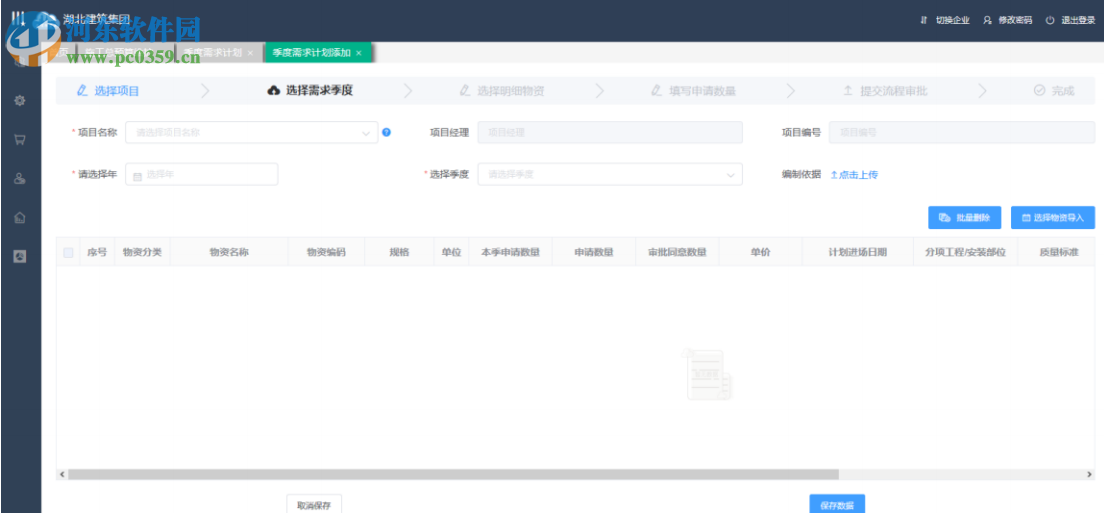The image size is (1104, 513).
Task: Open the 选择季度 dropdown
Action: pyautogui.click(x=610, y=175)
